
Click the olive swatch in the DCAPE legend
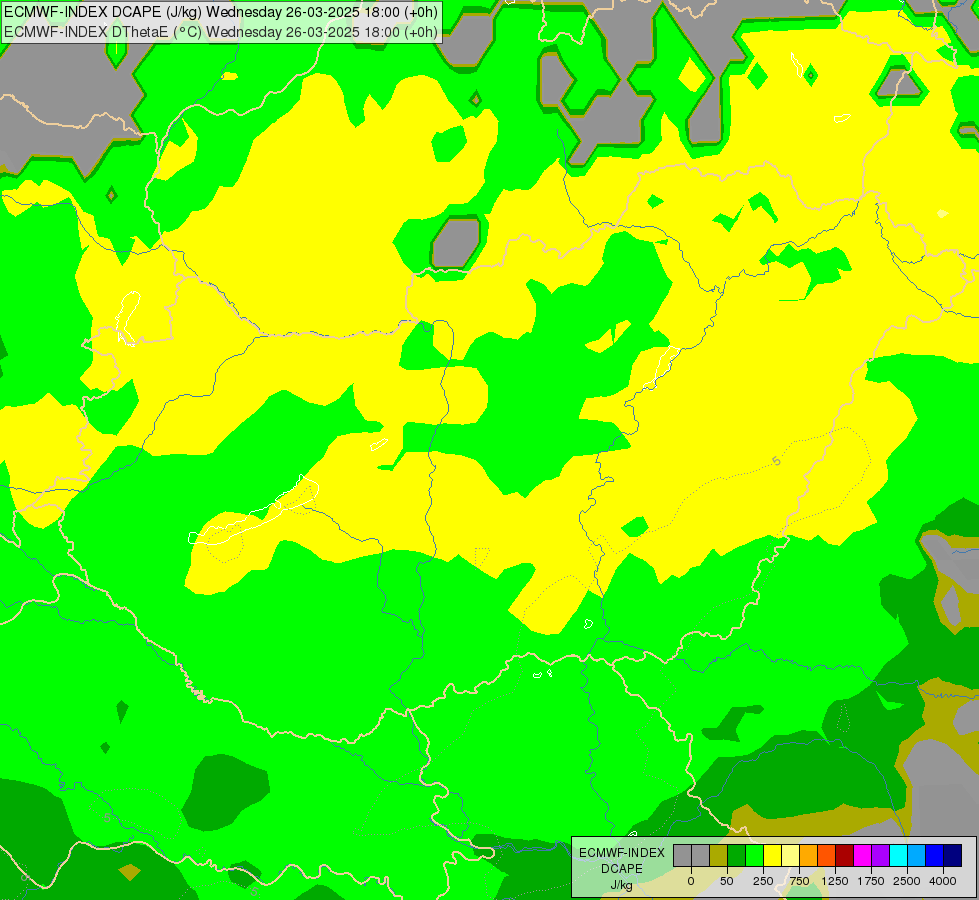(719, 855)
